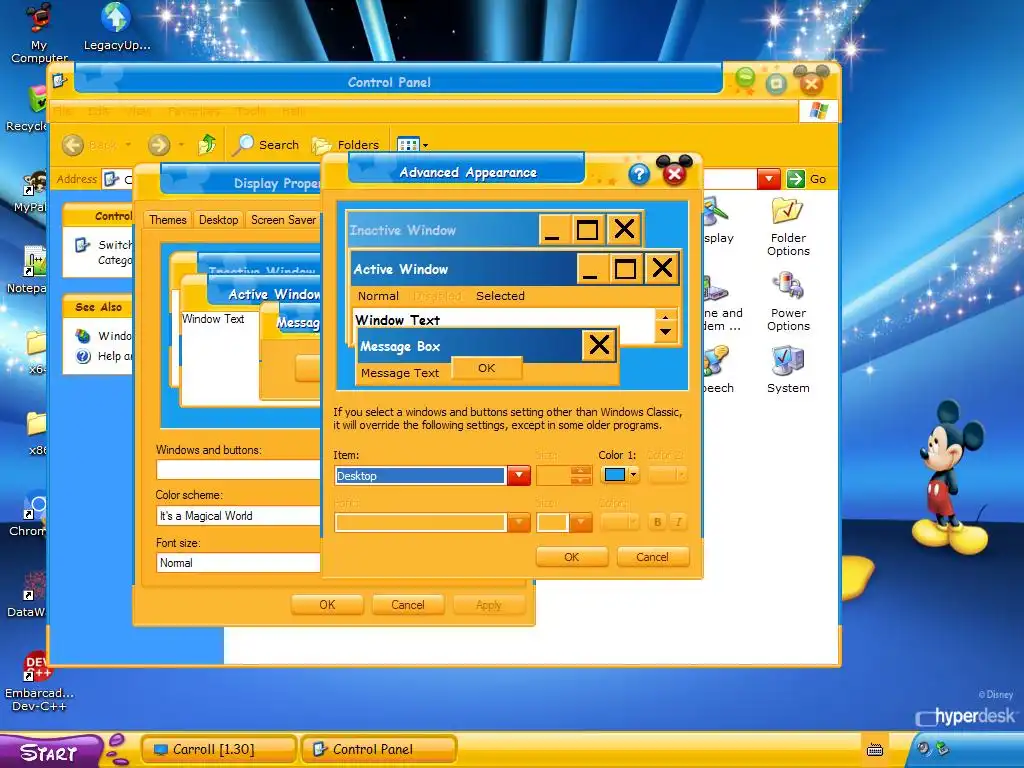Open the Item dropdown showing Desktop

519,475
